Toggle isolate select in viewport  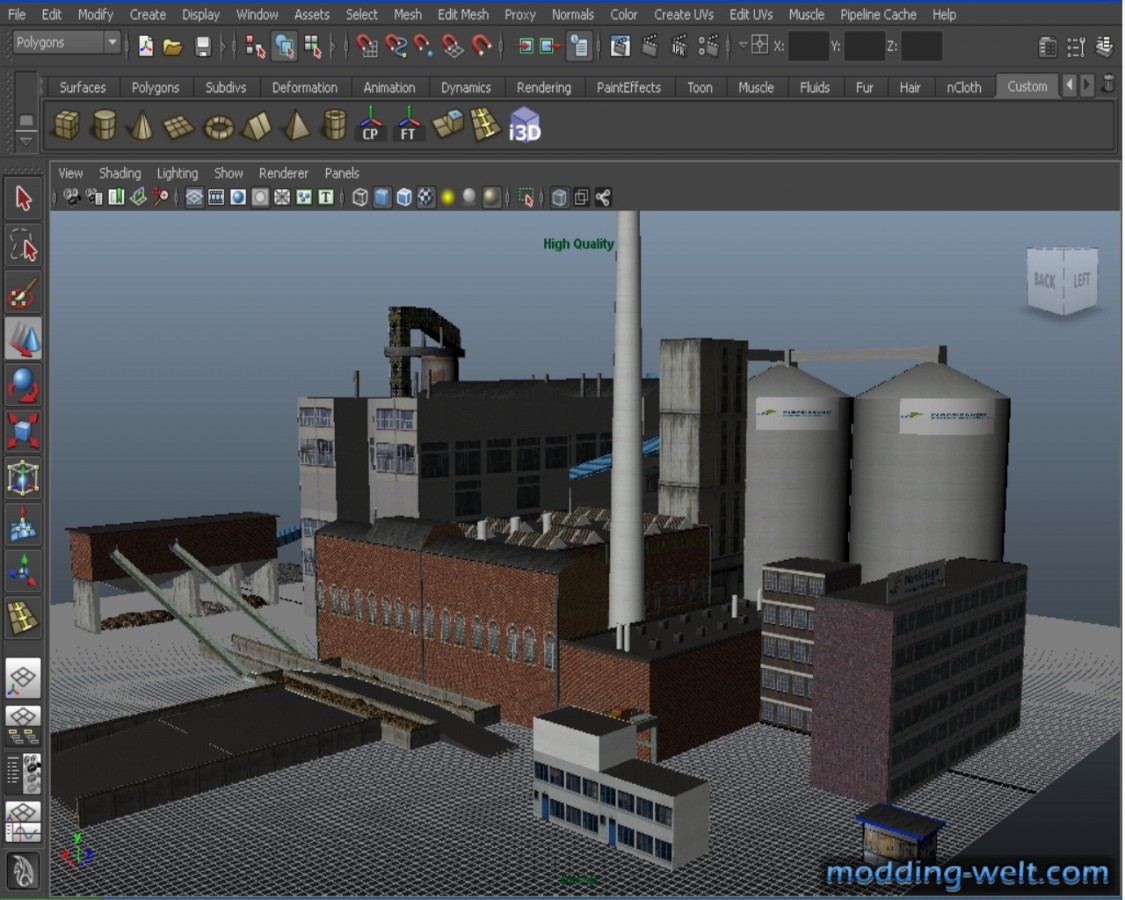point(526,197)
